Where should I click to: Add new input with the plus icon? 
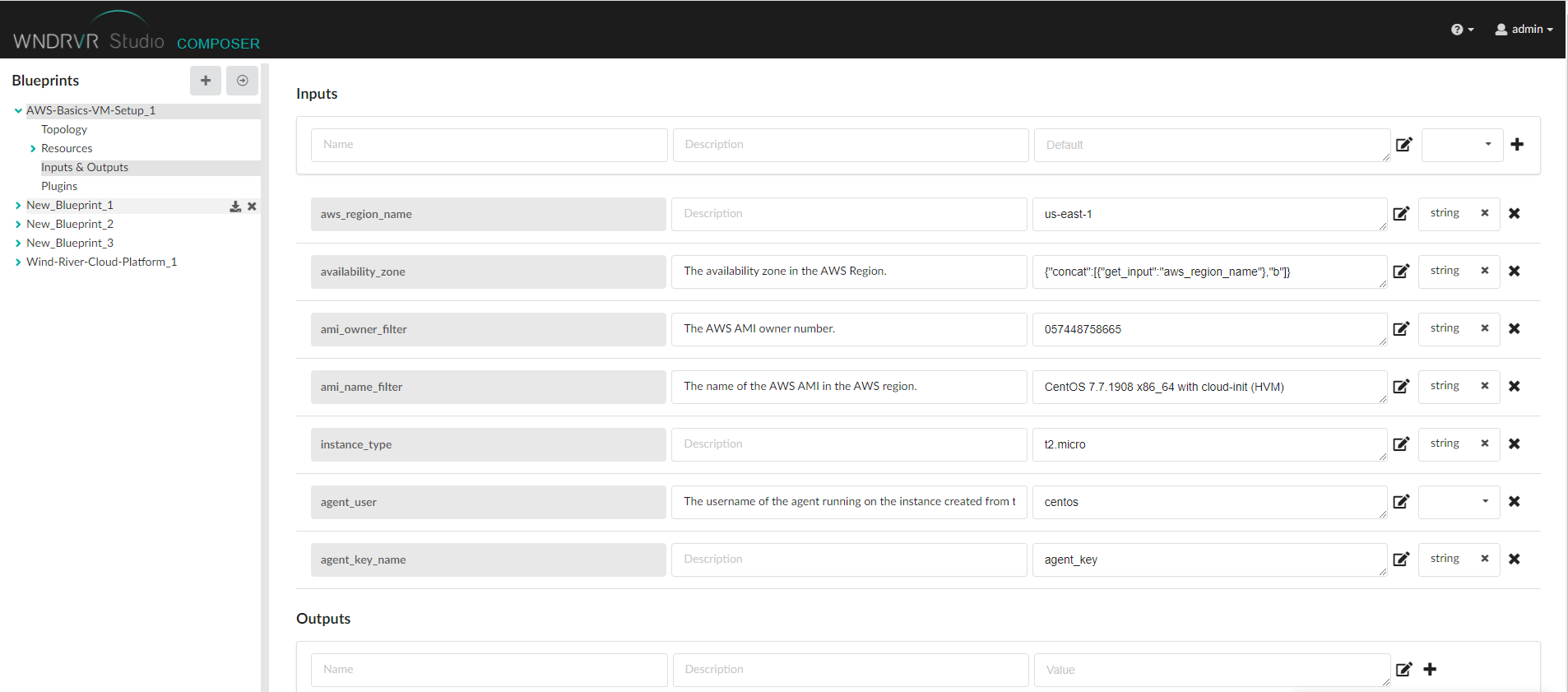(x=1518, y=145)
